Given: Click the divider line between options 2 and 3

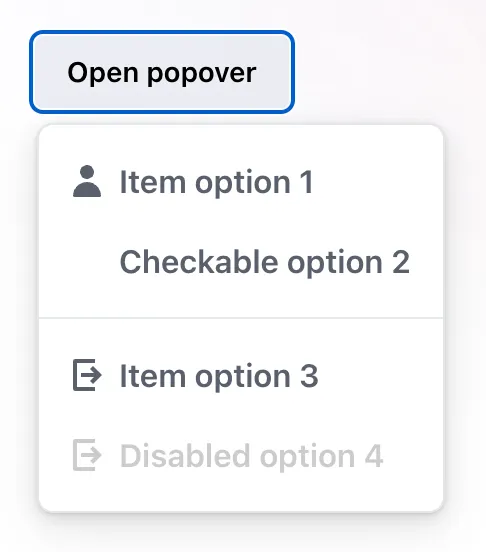Looking at the screenshot, I should pyautogui.click(x=241, y=318).
